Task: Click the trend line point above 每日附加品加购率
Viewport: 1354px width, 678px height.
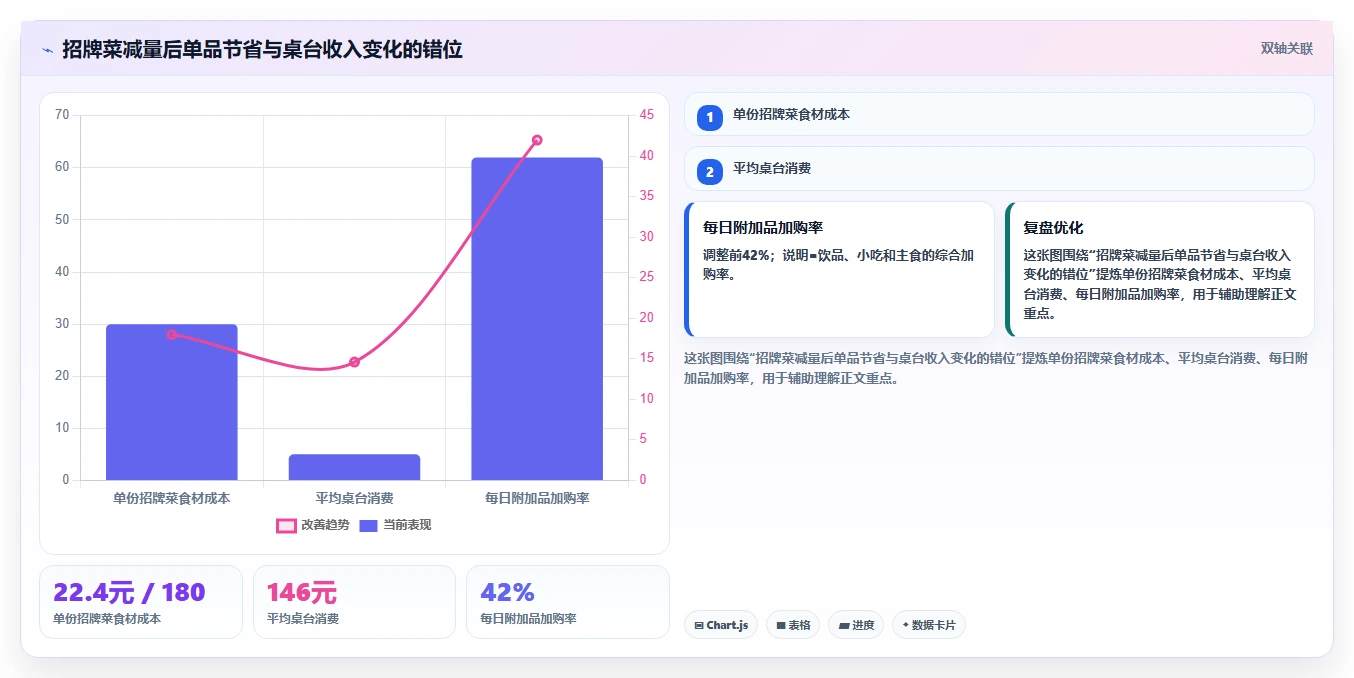Action: [537, 140]
